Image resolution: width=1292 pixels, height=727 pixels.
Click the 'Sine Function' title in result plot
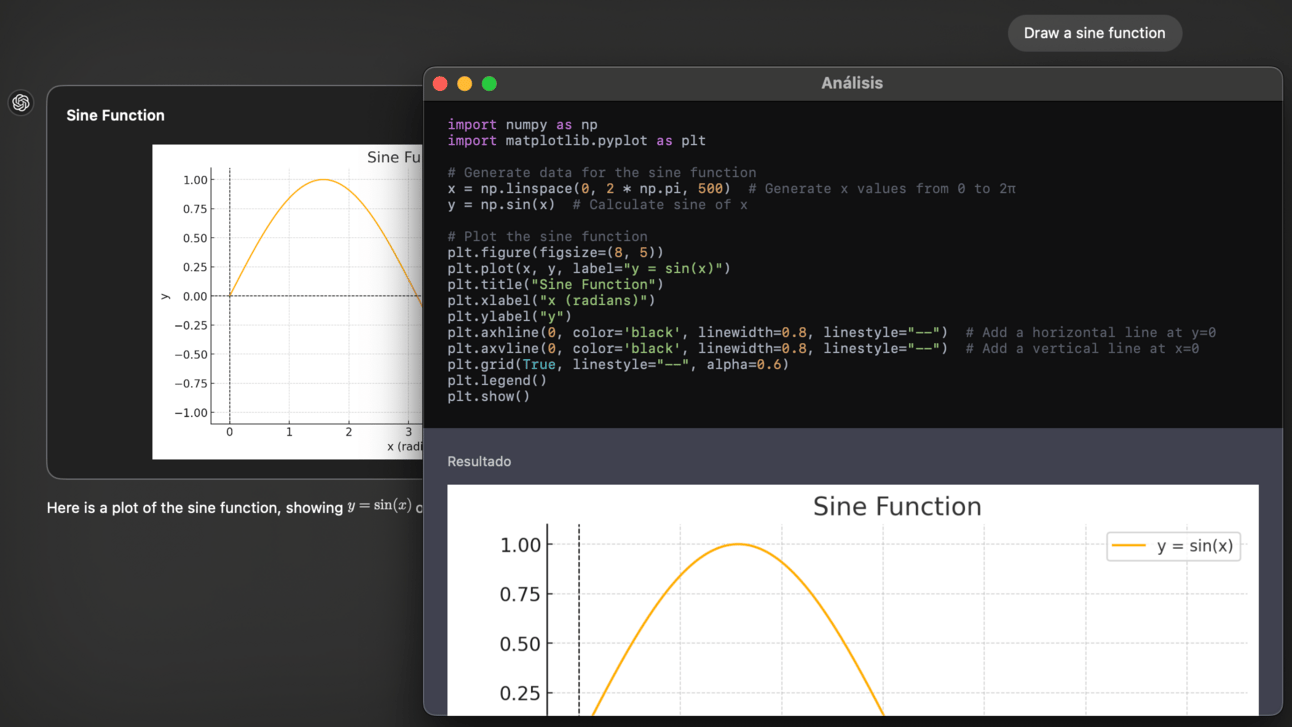click(897, 507)
